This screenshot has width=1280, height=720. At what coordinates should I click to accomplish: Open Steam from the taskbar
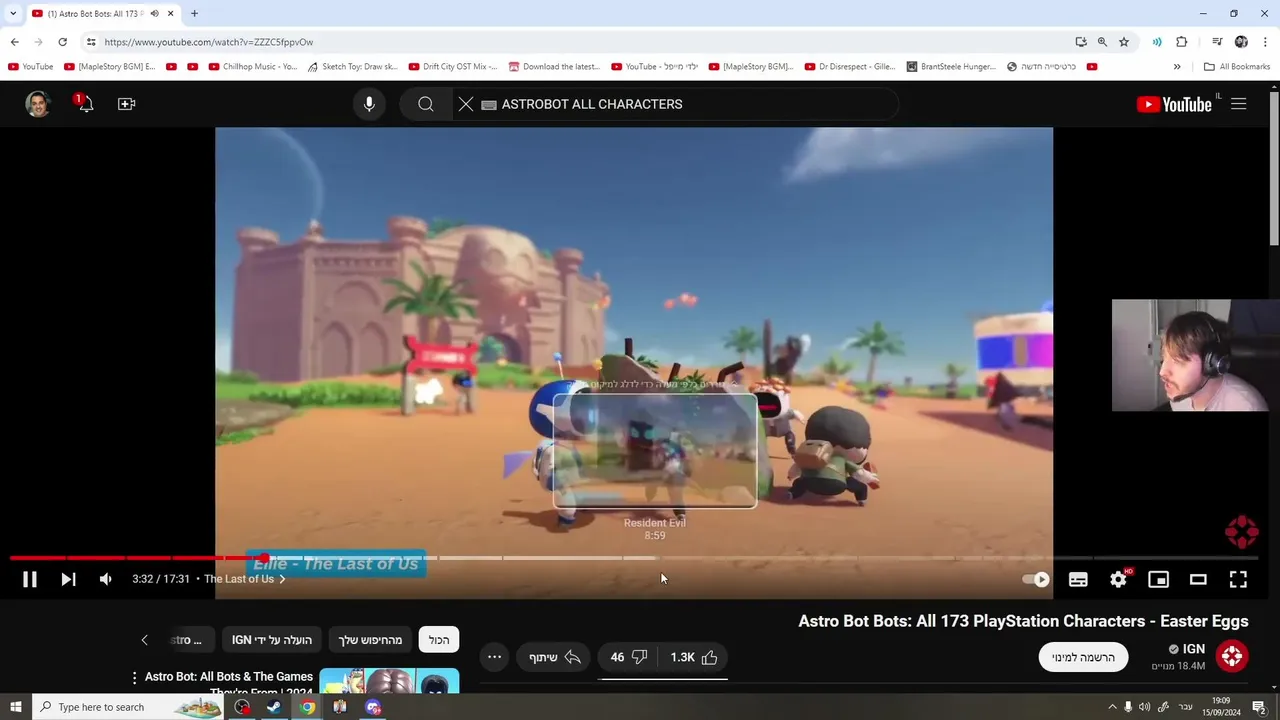tap(274, 707)
